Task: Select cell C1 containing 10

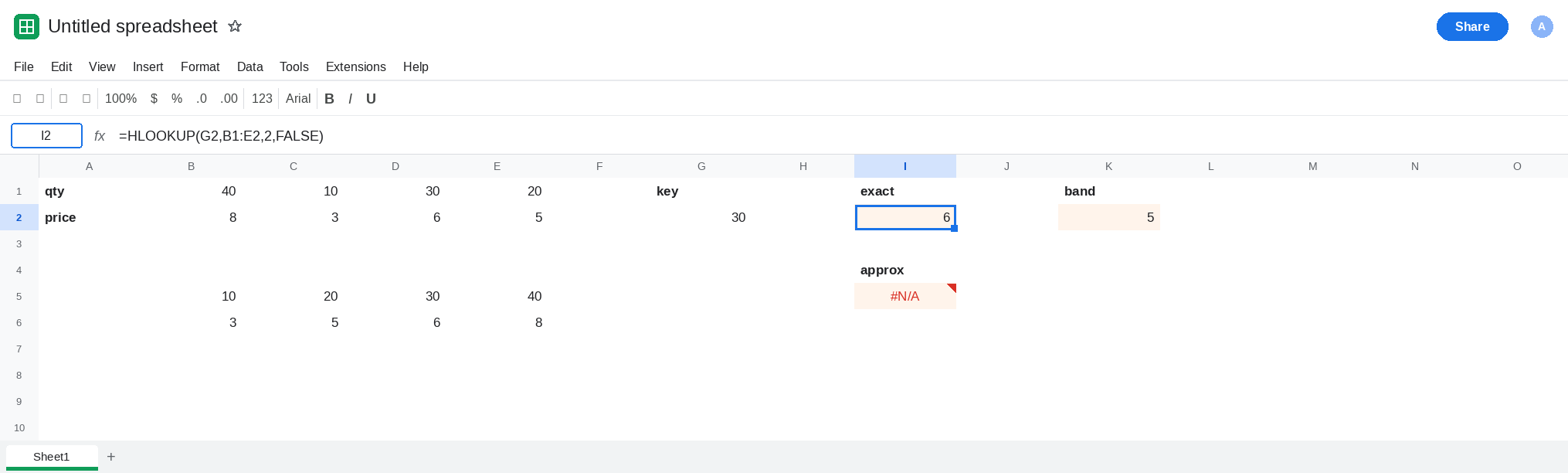Action: point(294,191)
